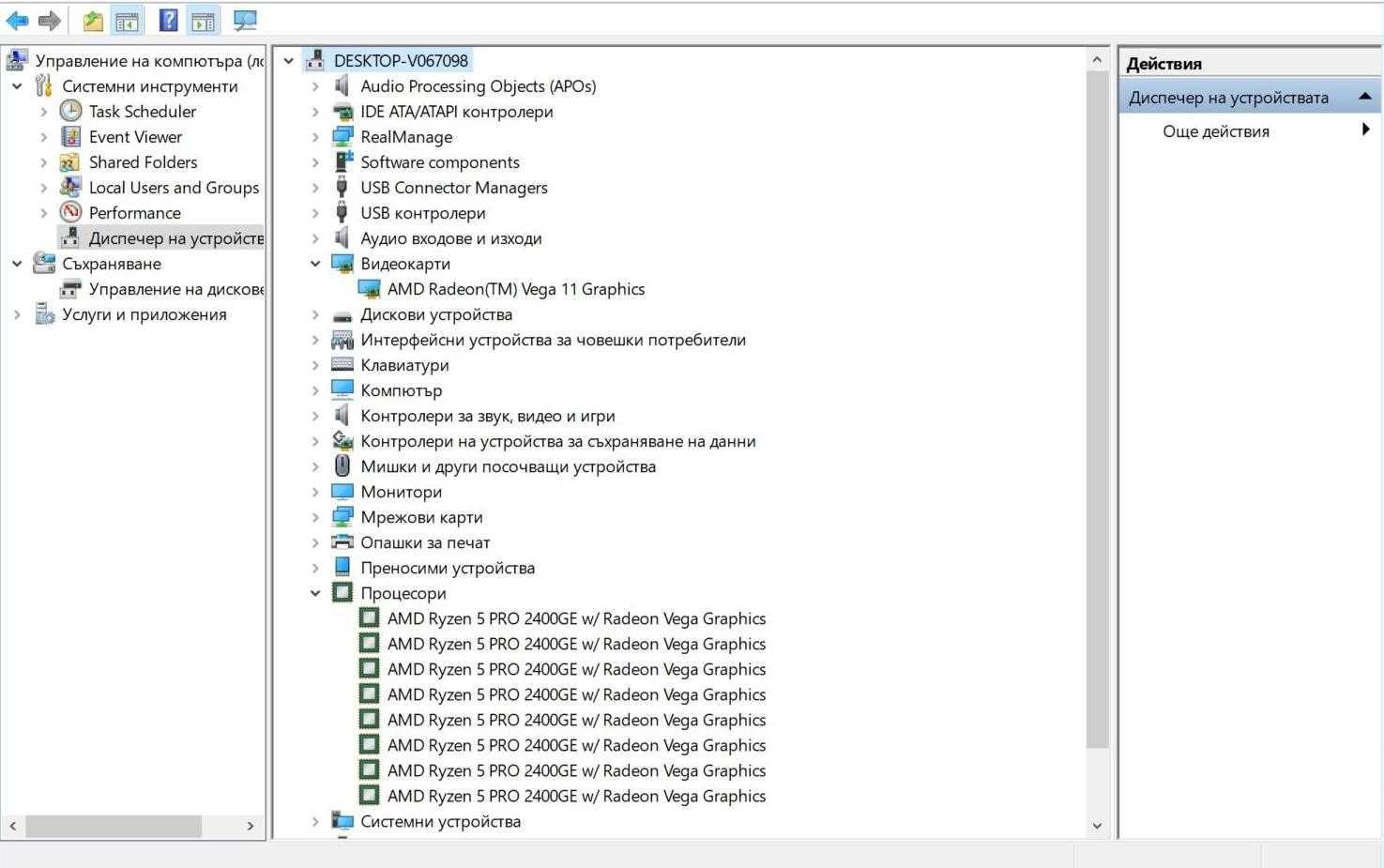
Task: Collapse the Системни инструменти node
Action: (x=17, y=85)
